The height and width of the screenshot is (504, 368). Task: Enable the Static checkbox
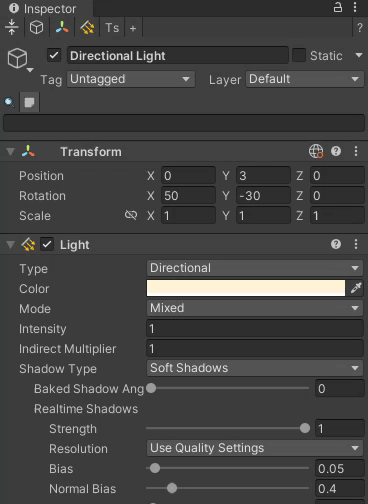coord(299,55)
